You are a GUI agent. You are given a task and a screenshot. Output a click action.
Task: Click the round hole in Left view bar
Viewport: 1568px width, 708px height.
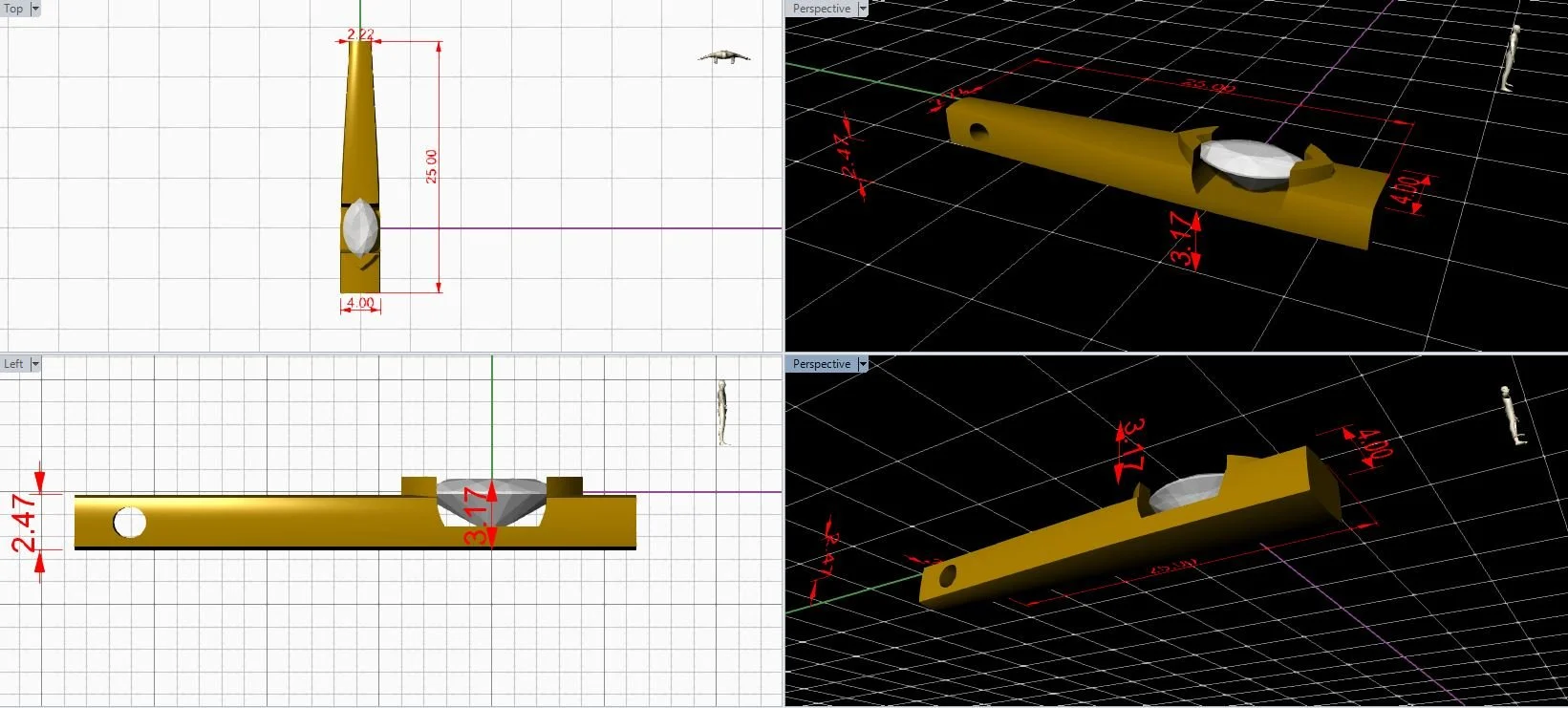129,523
